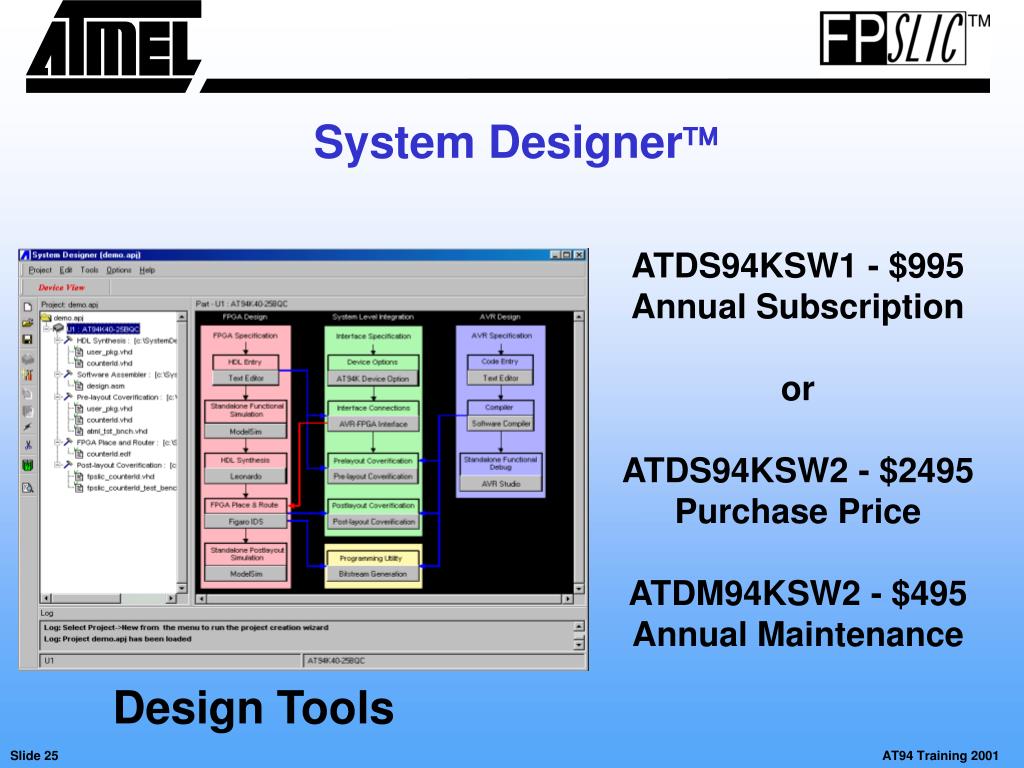The width and height of the screenshot is (1024, 768).
Task: Launch AVR Studio under Standalone Functional Debug
Action: point(500,484)
